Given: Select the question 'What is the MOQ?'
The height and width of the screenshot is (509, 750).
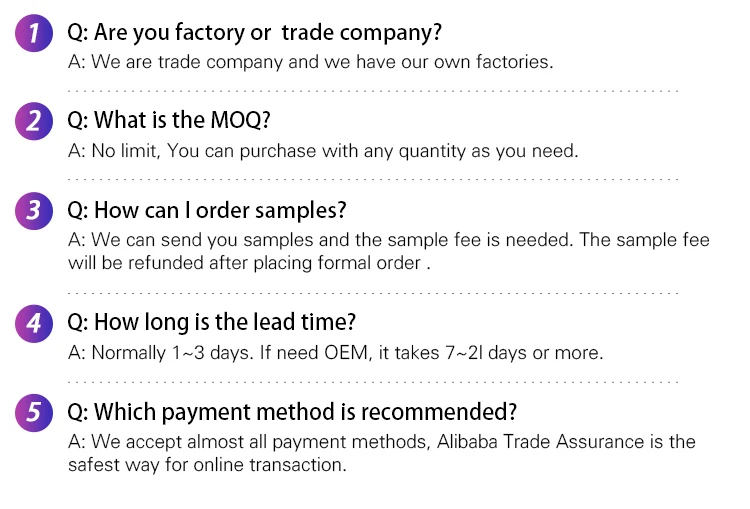Looking at the screenshot, I should tap(169, 120).
